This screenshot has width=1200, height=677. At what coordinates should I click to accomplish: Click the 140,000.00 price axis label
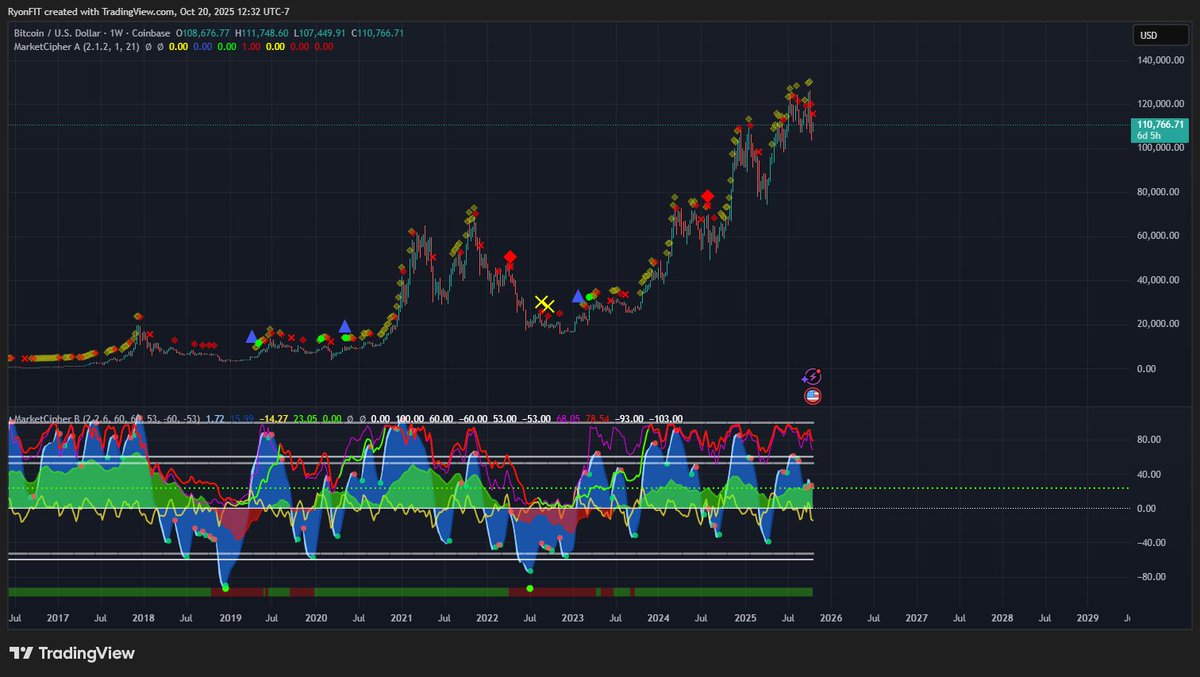click(x=1160, y=60)
